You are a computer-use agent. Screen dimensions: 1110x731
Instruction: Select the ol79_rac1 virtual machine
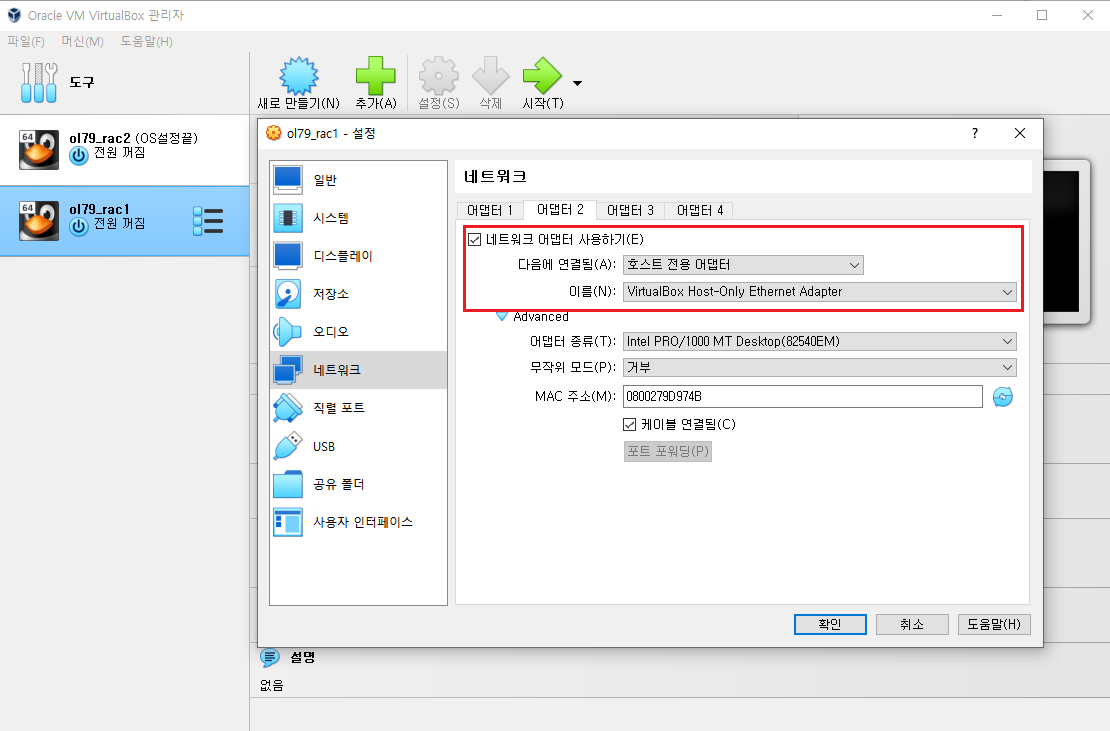coord(124,221)
